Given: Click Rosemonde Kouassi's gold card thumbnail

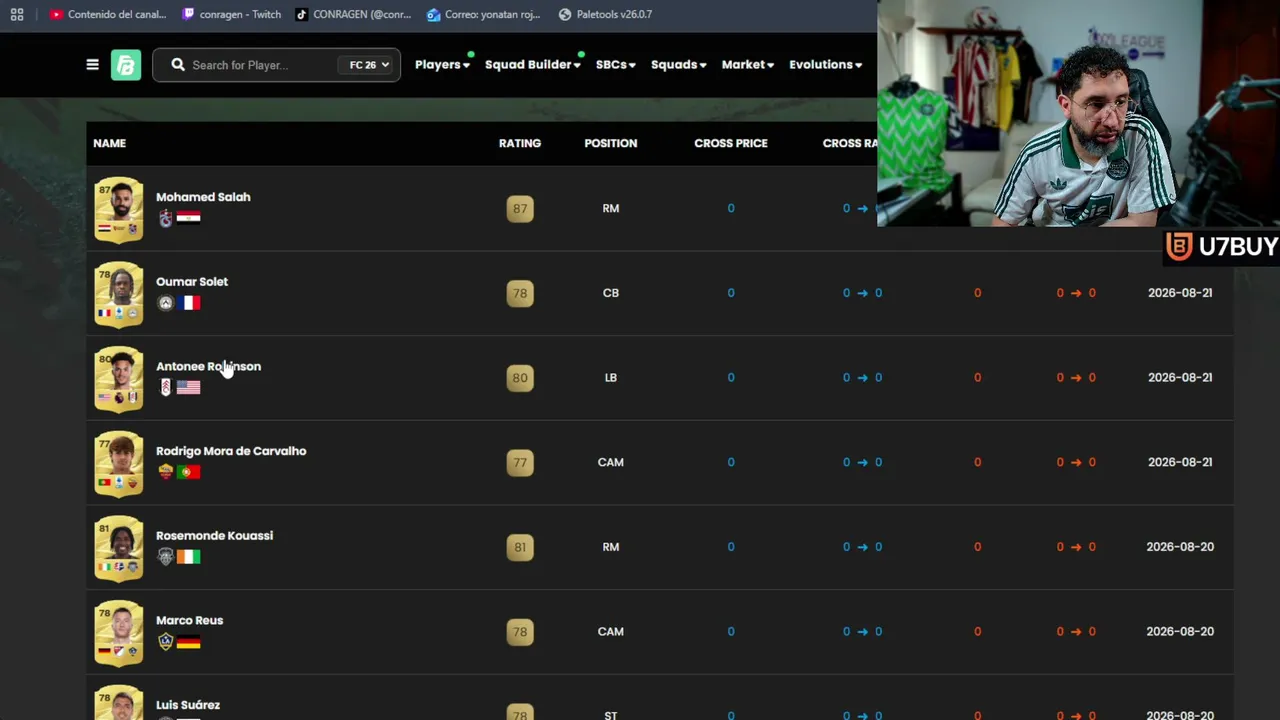Looking at the screenshot, I should [x=119, y=549].
